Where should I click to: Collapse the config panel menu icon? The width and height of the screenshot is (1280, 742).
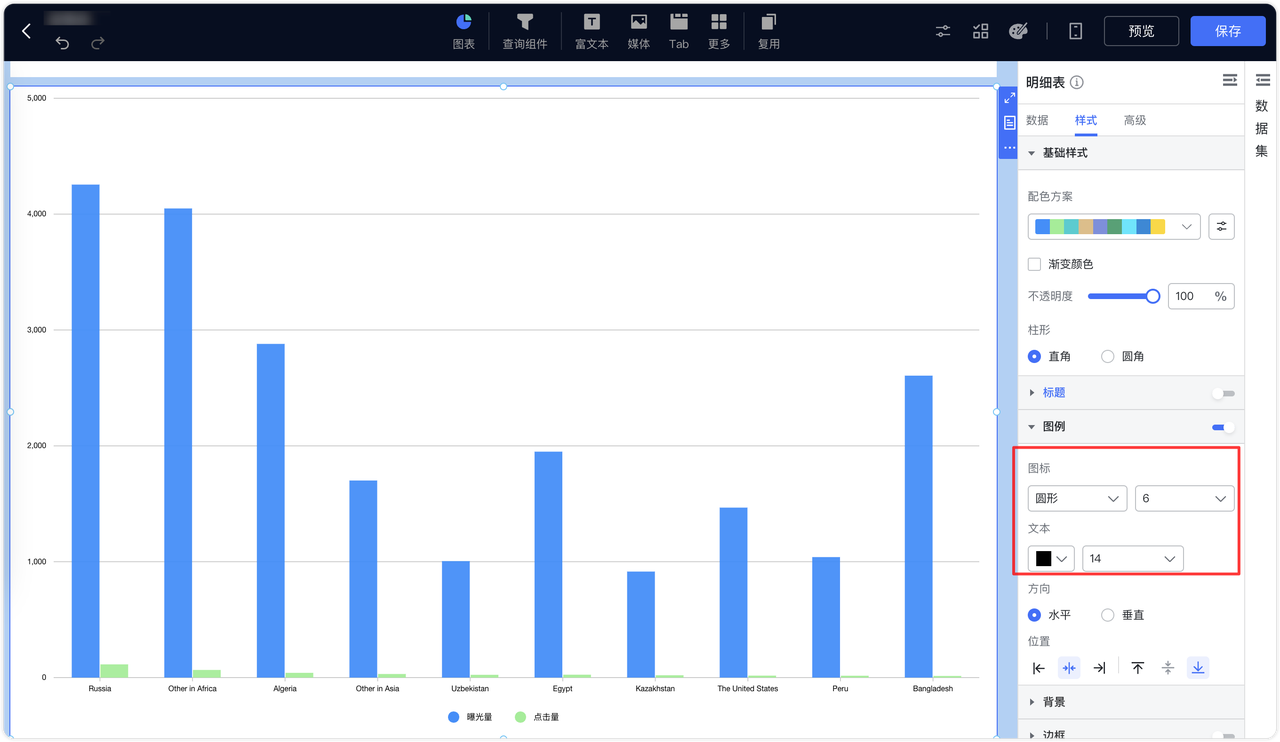coord(1230,80)
